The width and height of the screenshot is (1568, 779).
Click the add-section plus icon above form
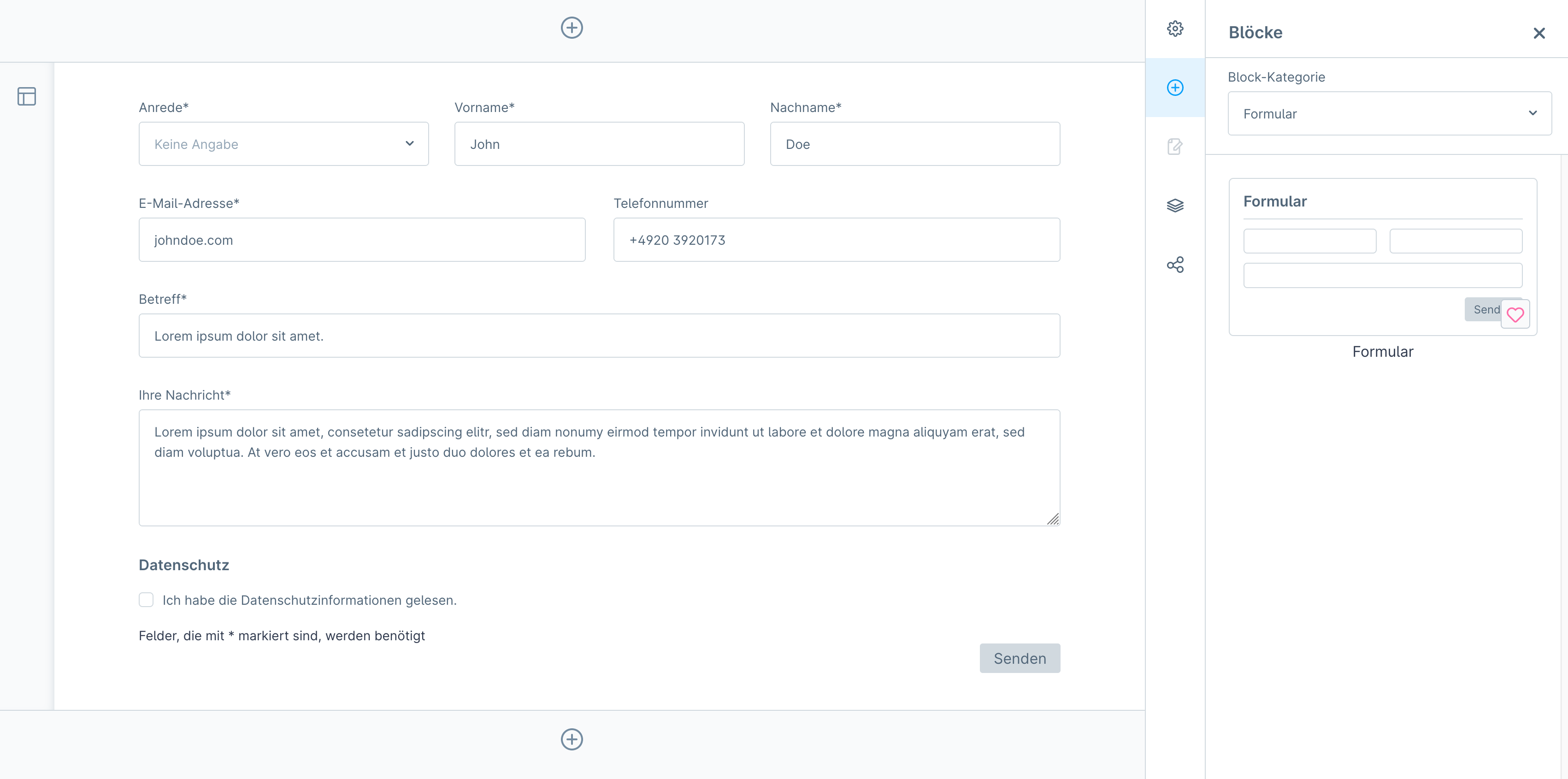tap(572, 28)
